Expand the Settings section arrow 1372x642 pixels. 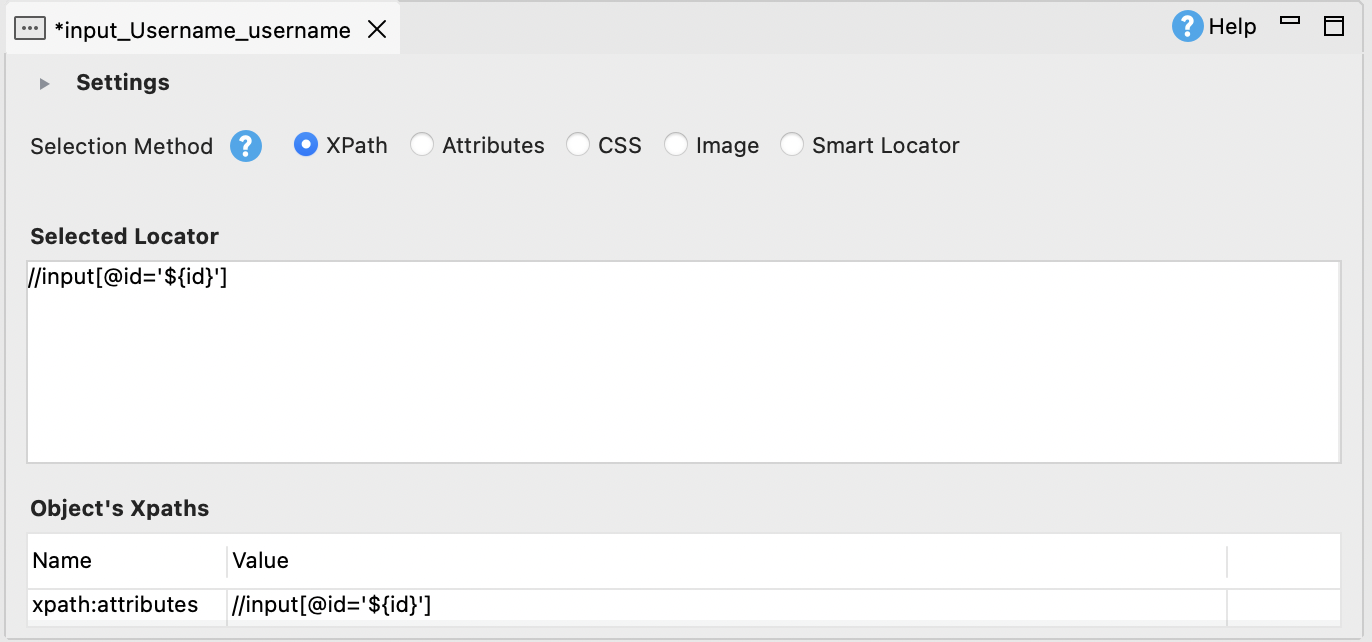point(44,83)
